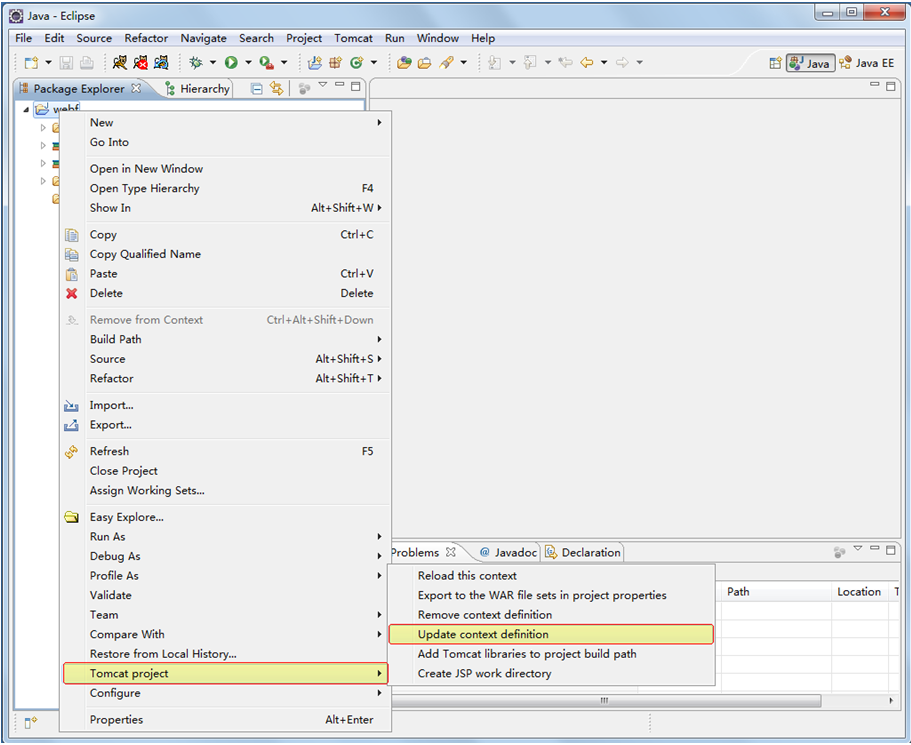Stop Tomcat using the red-X cat icon
Screen dimensions: 911x745
[x=141, y=62]
